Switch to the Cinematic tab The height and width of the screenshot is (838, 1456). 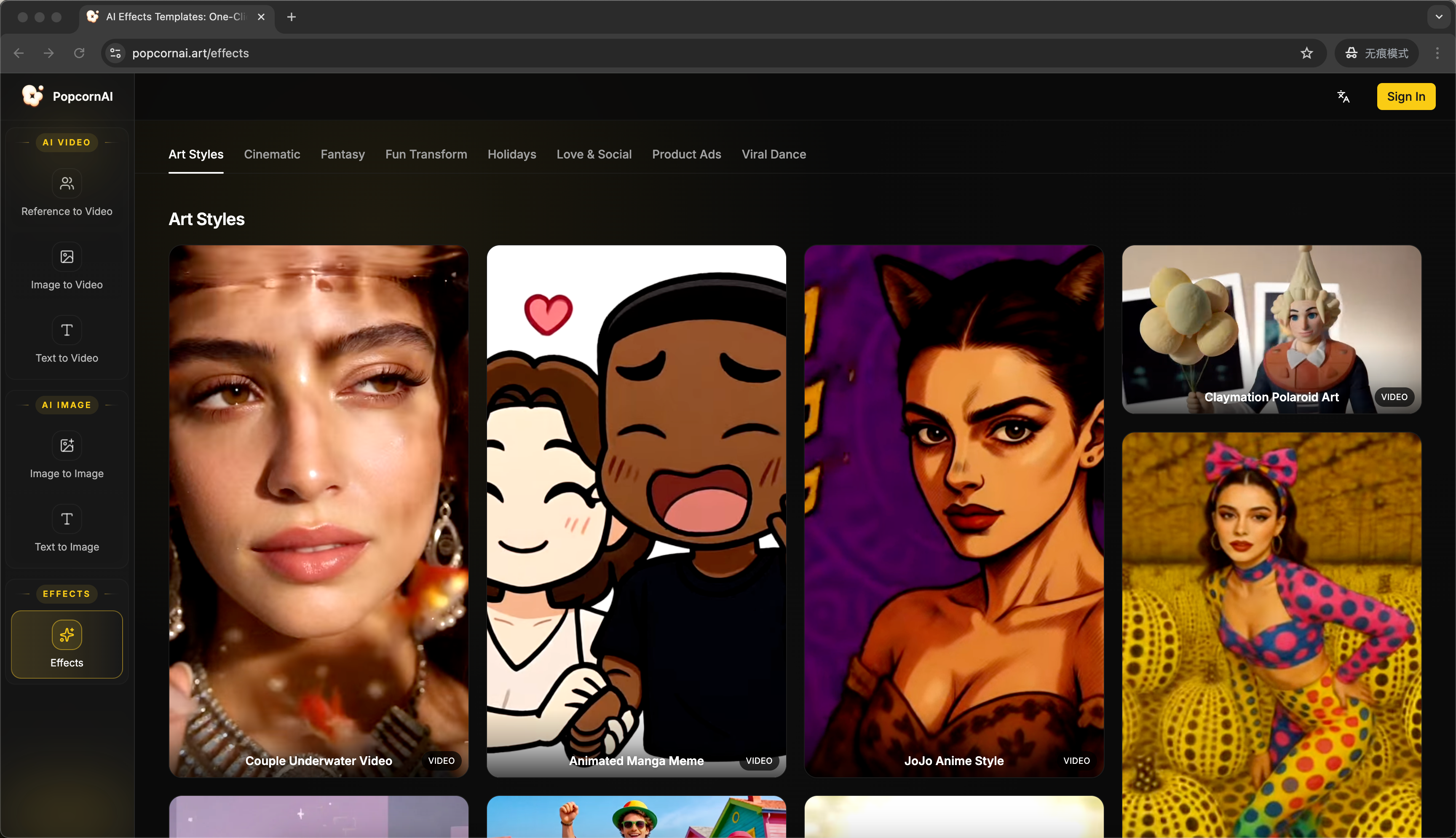(272, 154)
